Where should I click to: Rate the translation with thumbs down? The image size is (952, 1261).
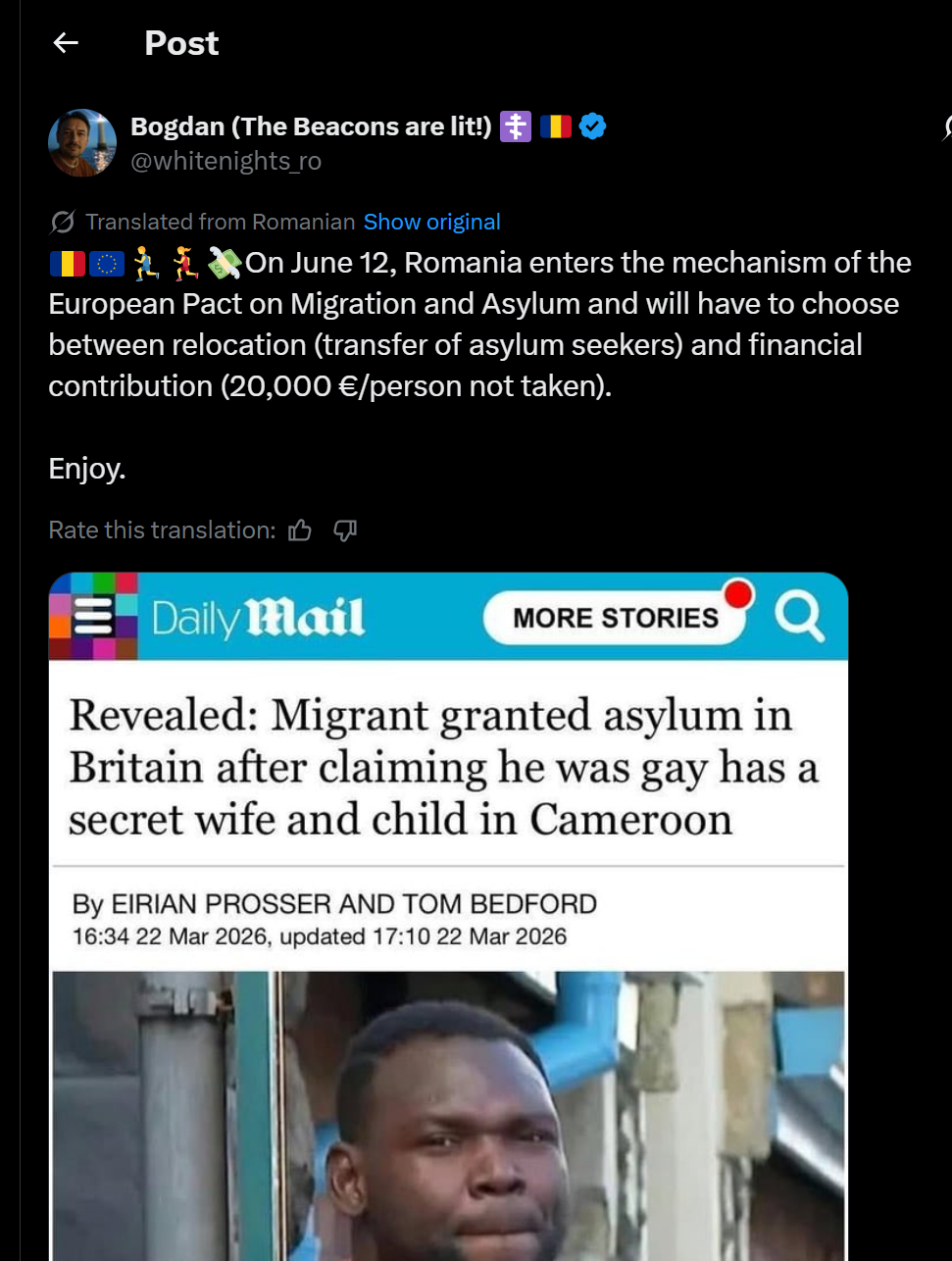coord(345,530)
